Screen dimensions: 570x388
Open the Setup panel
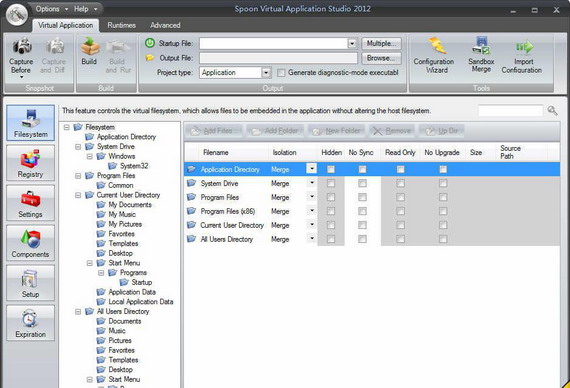click(31, 283)
